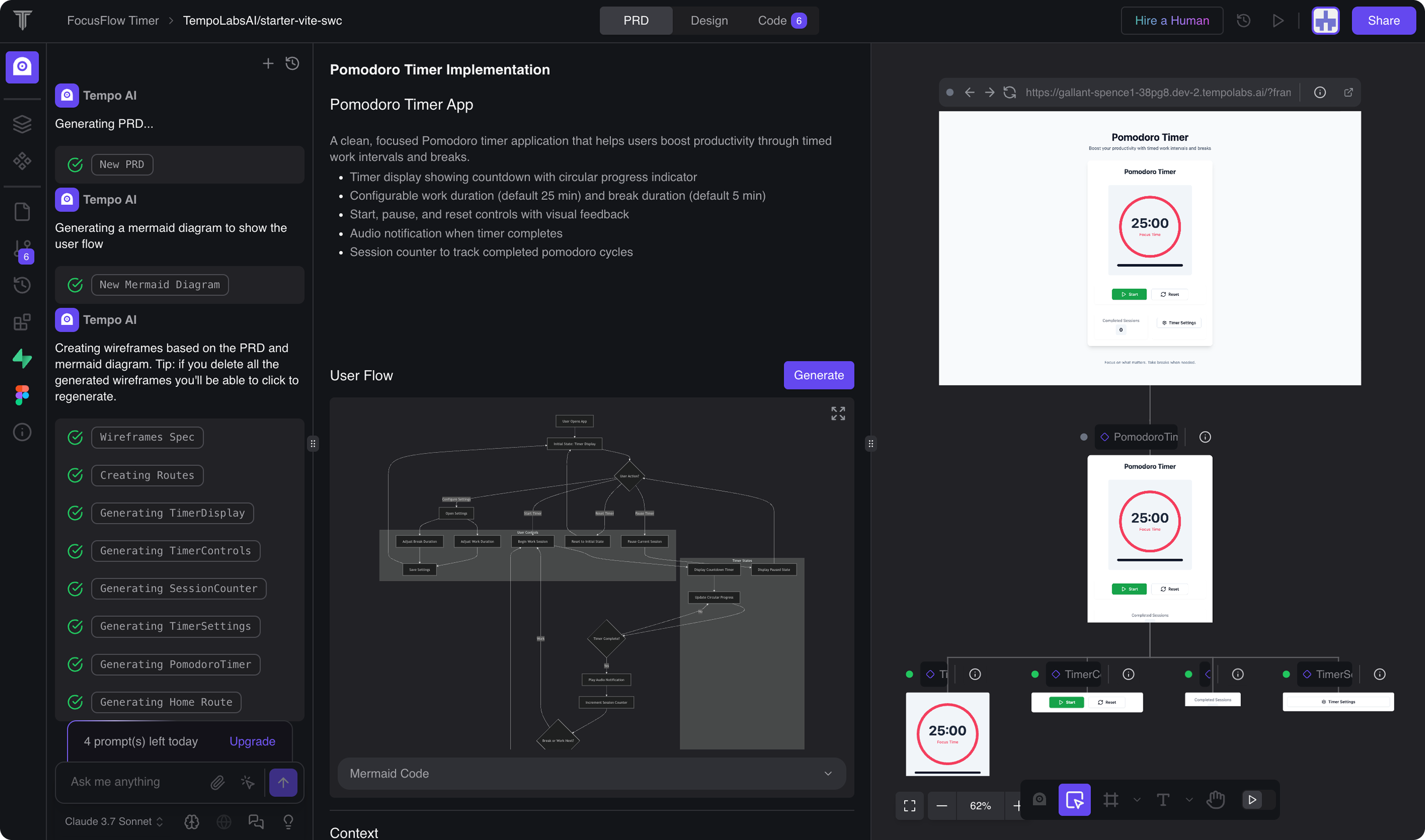The image size is (1425, 840).
Task: Switch to the PRD tab
Action: coord(636,20)
